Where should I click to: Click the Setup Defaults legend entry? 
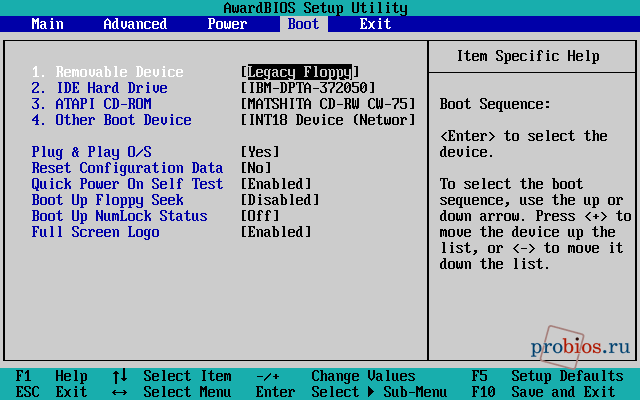pos(567,376)
